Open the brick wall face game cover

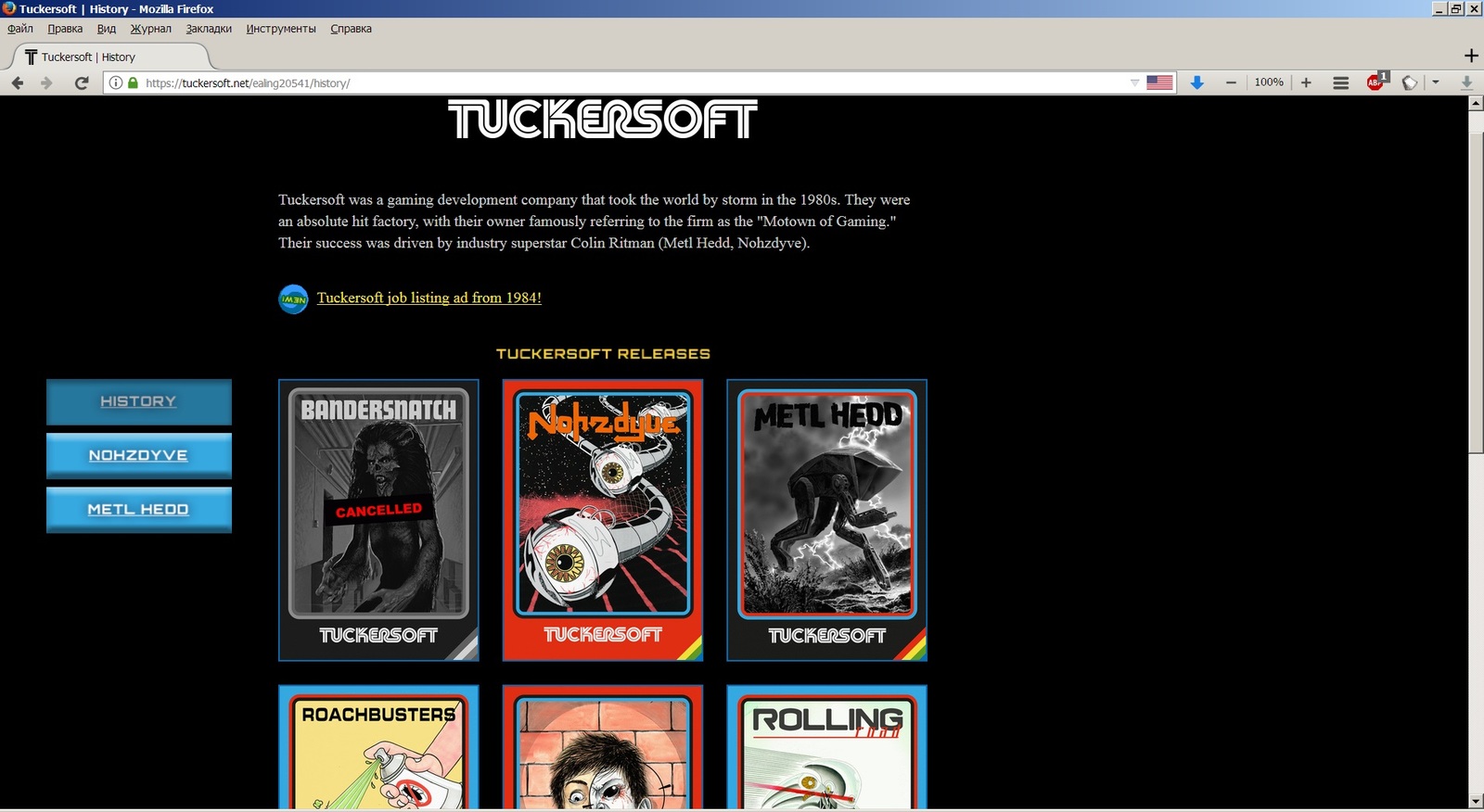coord(603,747)
